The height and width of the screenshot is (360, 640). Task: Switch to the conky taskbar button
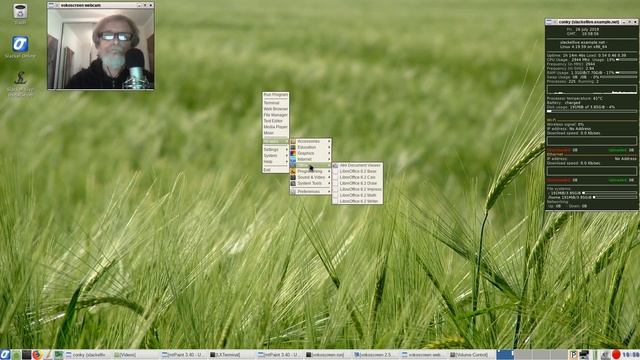coord(88,355)
